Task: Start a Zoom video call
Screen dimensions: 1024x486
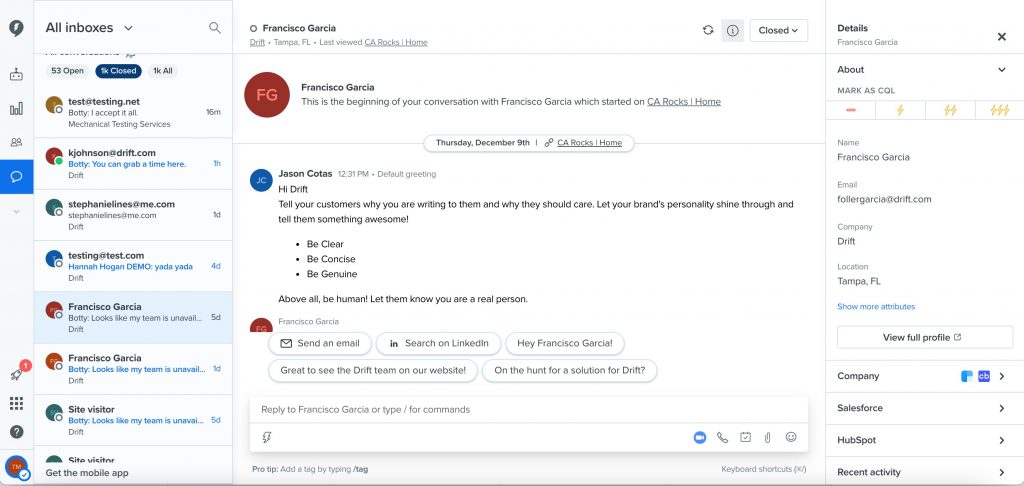Action: pyautogui.click(x=699, y=437)
